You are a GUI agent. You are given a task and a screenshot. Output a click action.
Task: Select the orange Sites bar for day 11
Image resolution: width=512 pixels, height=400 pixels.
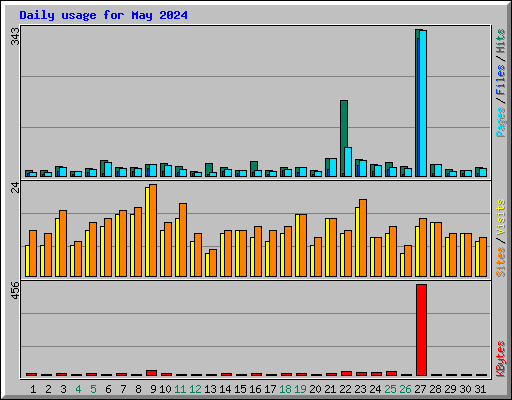tap(183, 240)
